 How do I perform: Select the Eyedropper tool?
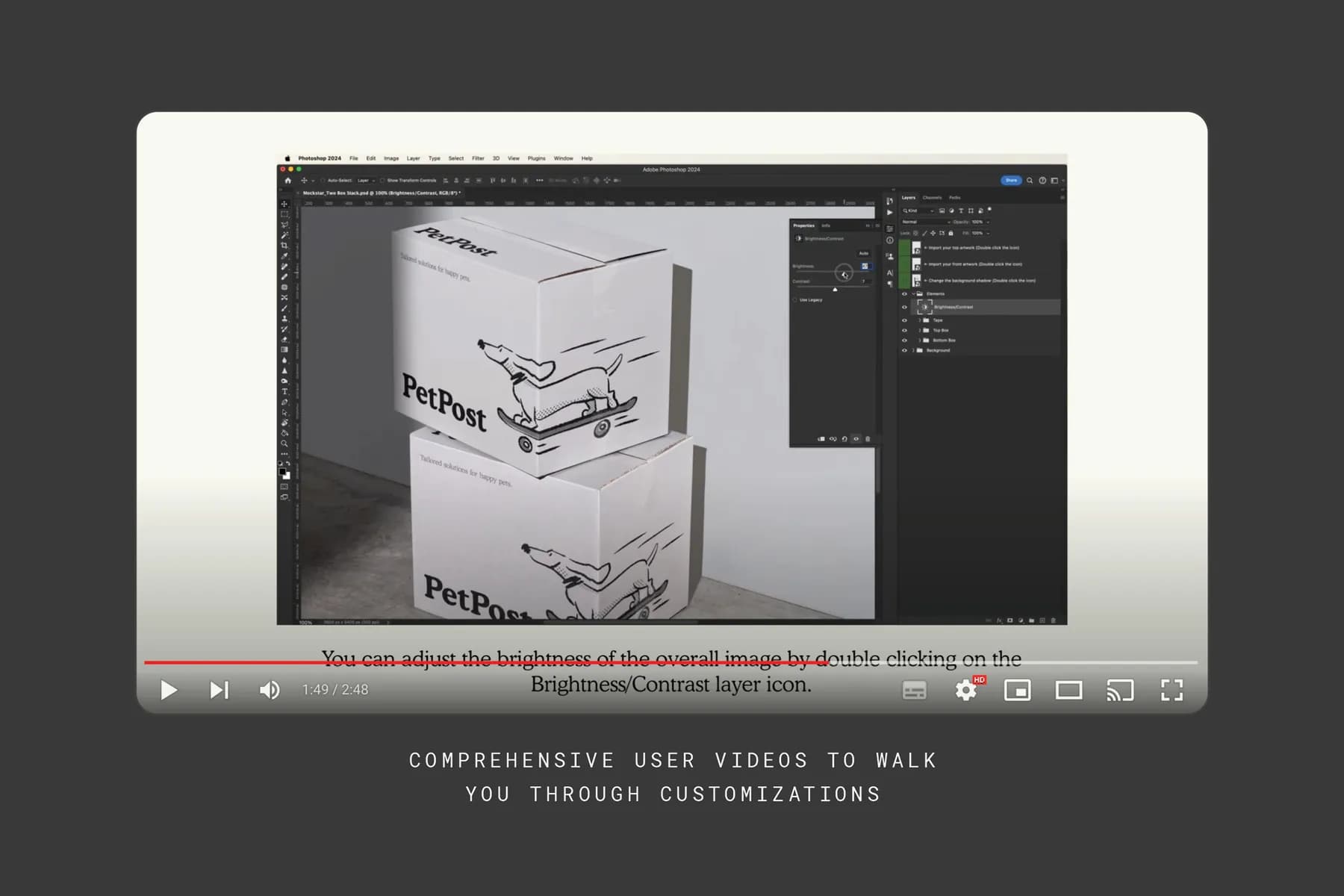point(284,256)
